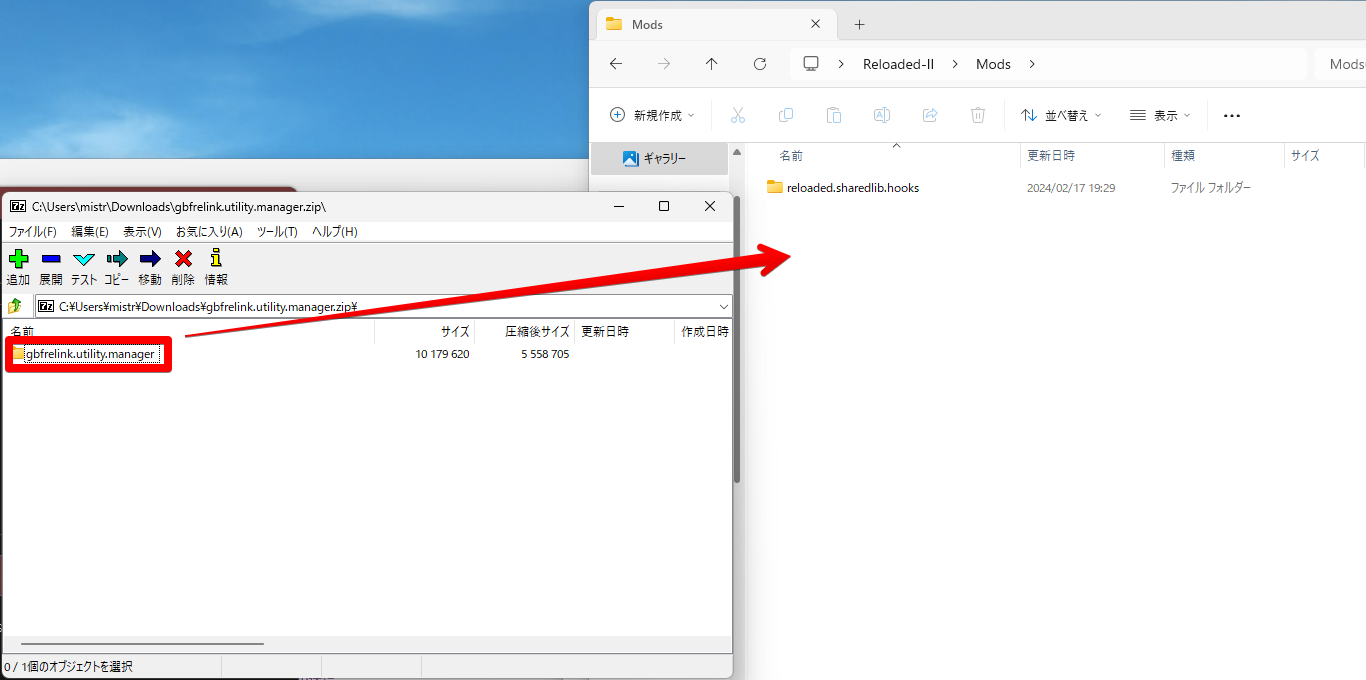Open the 7-Zip address bar dropdown

pyautogui.click(x=724, y=306)
